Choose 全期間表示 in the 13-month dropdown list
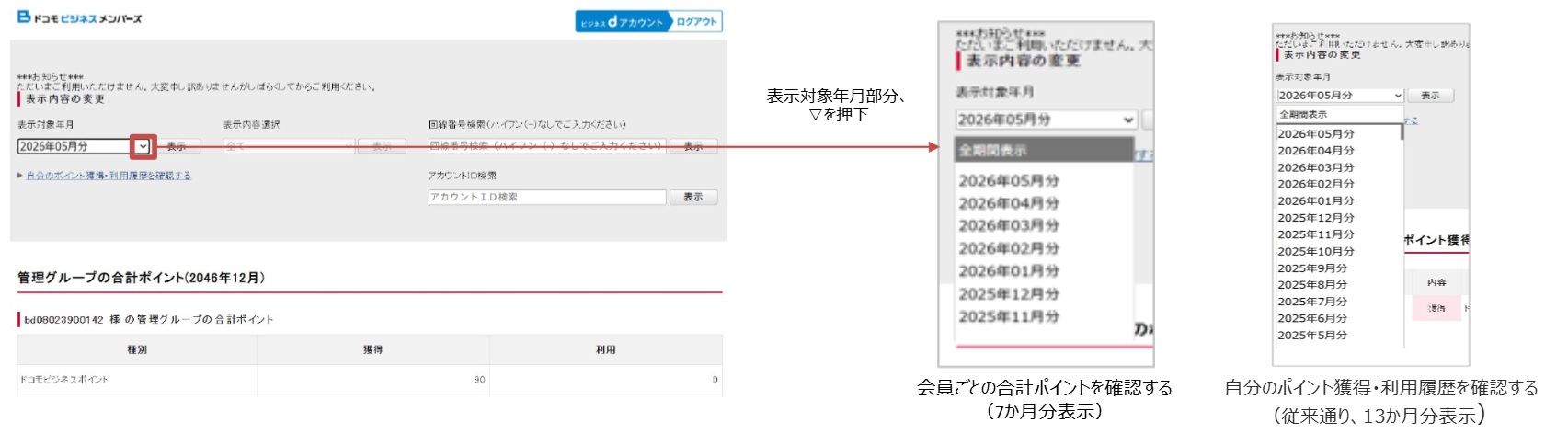 pyautogui.click(x=1338, y=115)
